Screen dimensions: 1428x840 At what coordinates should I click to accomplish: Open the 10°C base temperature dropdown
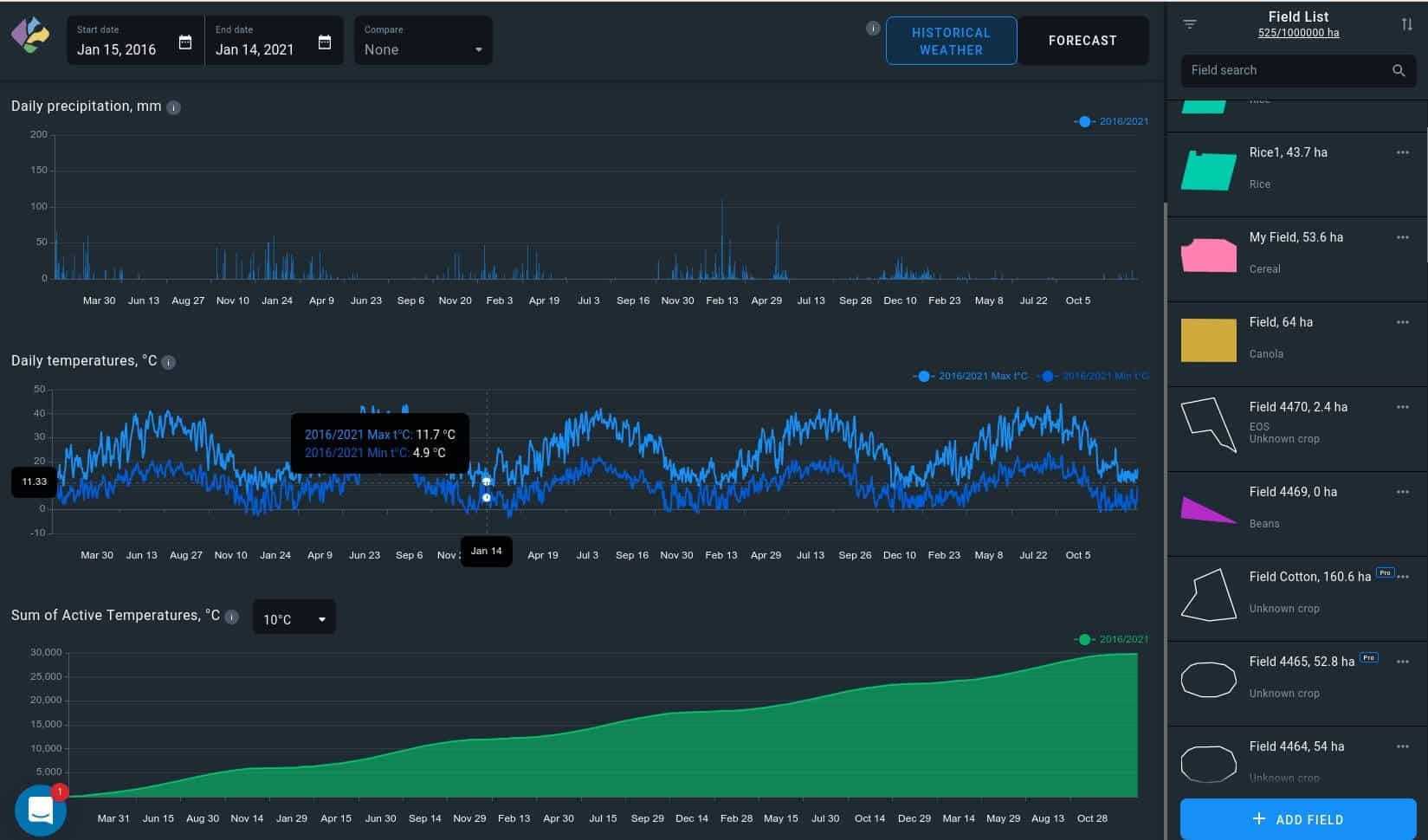294,618
